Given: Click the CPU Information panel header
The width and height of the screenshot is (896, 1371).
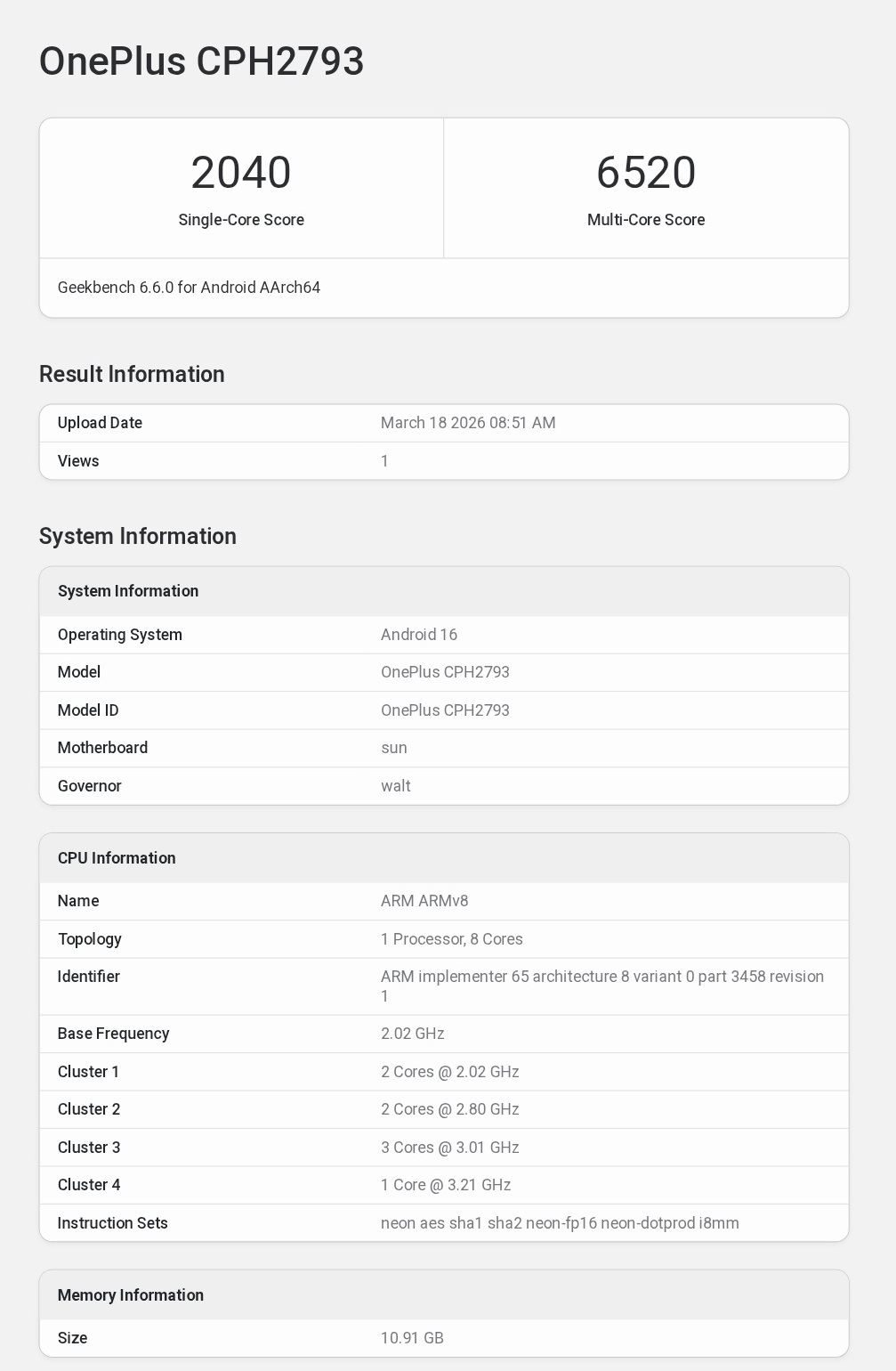Looking at the screenshot, I should 117,857.
